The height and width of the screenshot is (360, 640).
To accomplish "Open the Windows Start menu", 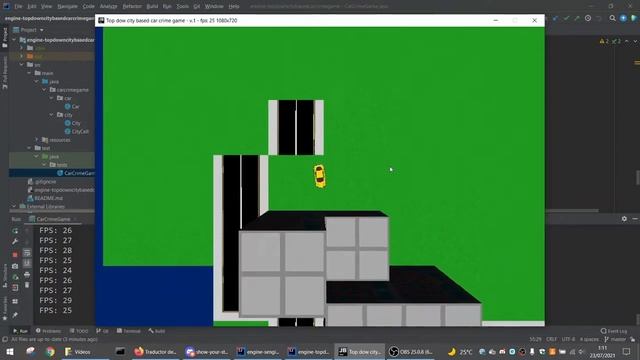I will 10,351.
